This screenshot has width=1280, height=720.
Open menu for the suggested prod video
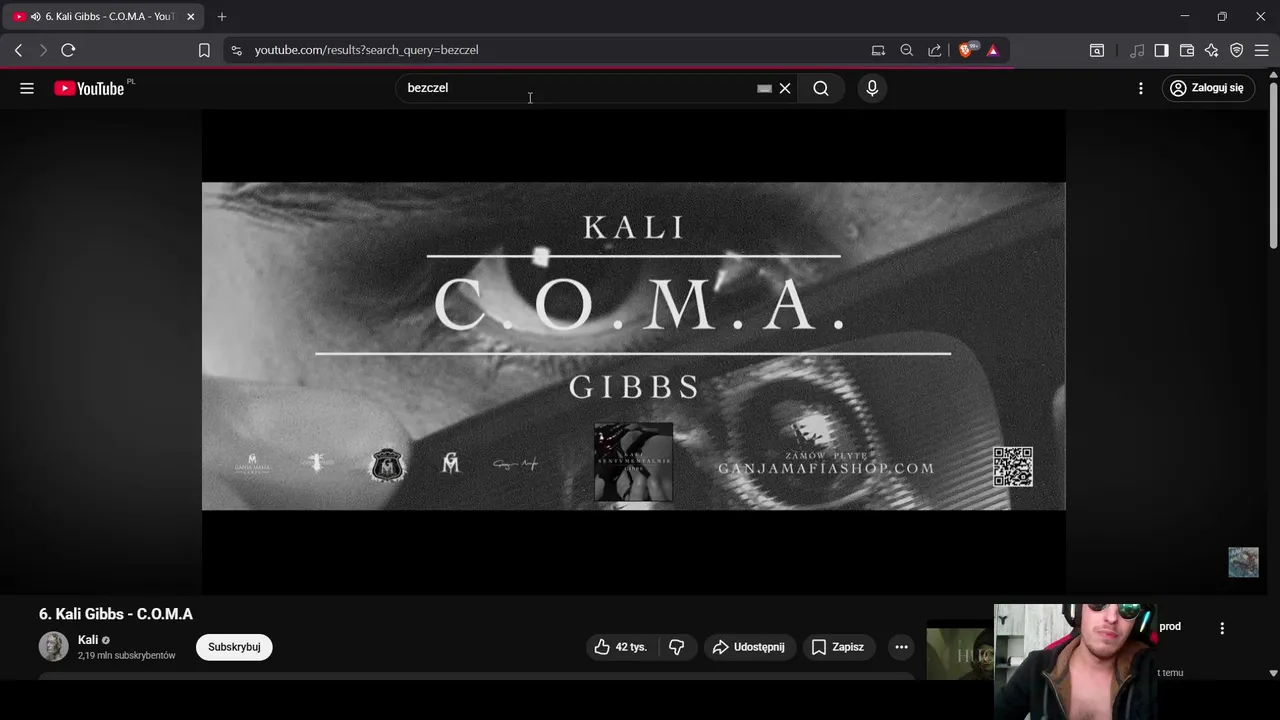point(1222,628)
